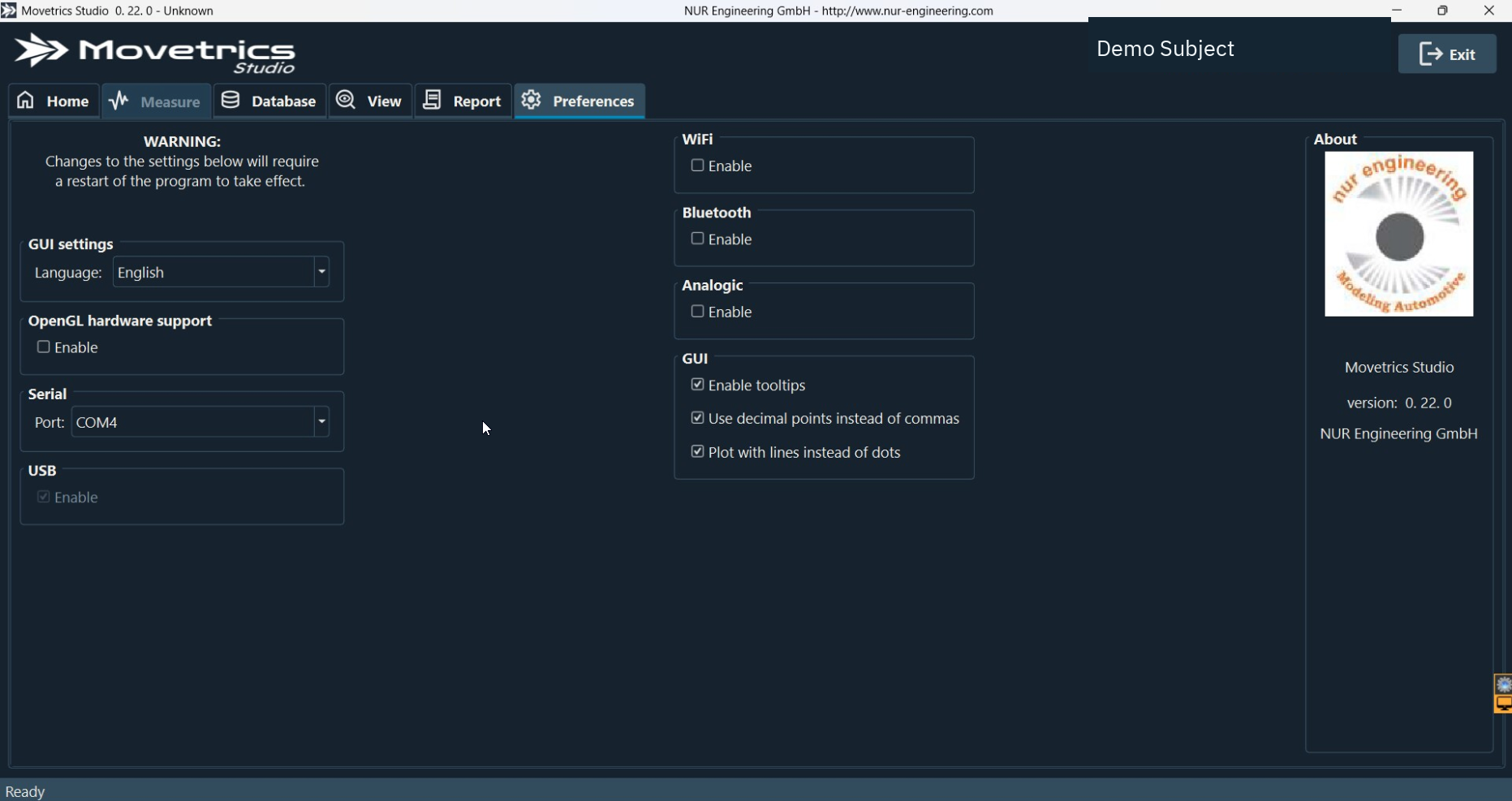
Task: Open the Database tab
Action: tap(270, 101)
